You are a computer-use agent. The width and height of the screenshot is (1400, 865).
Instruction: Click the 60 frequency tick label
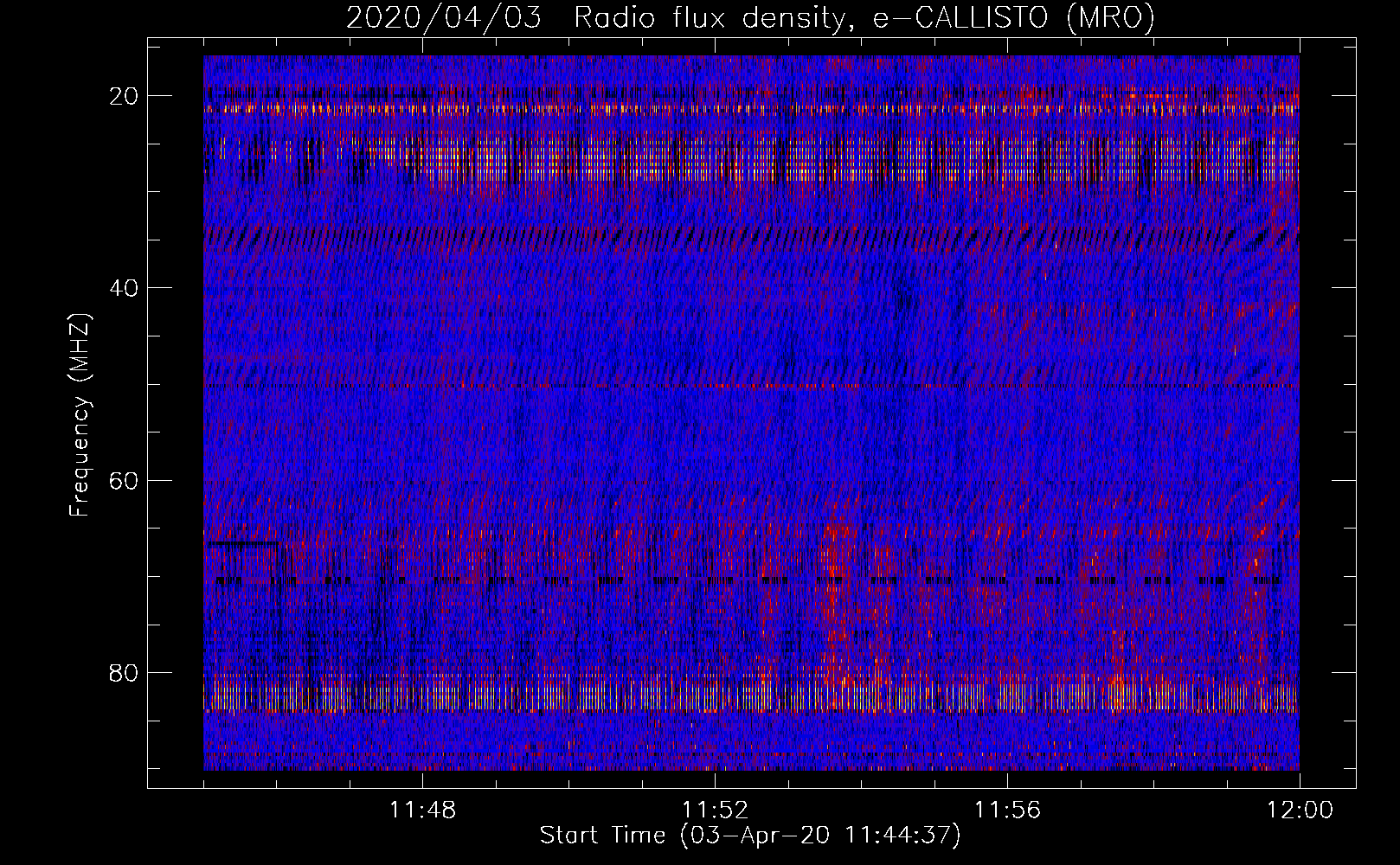[125, 480]
